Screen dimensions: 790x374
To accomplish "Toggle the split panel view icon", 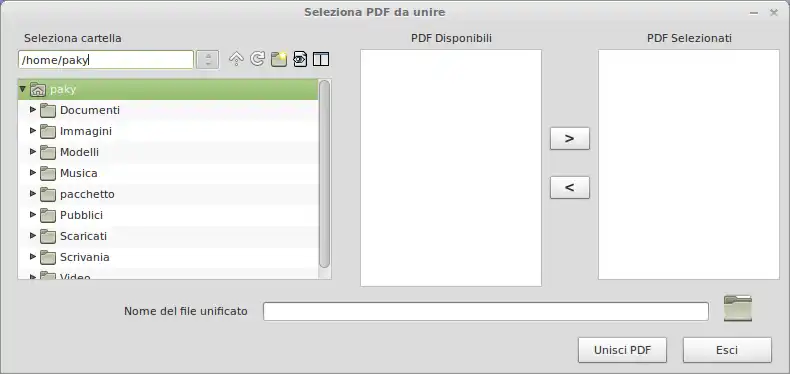I will (x=321, y=59).
